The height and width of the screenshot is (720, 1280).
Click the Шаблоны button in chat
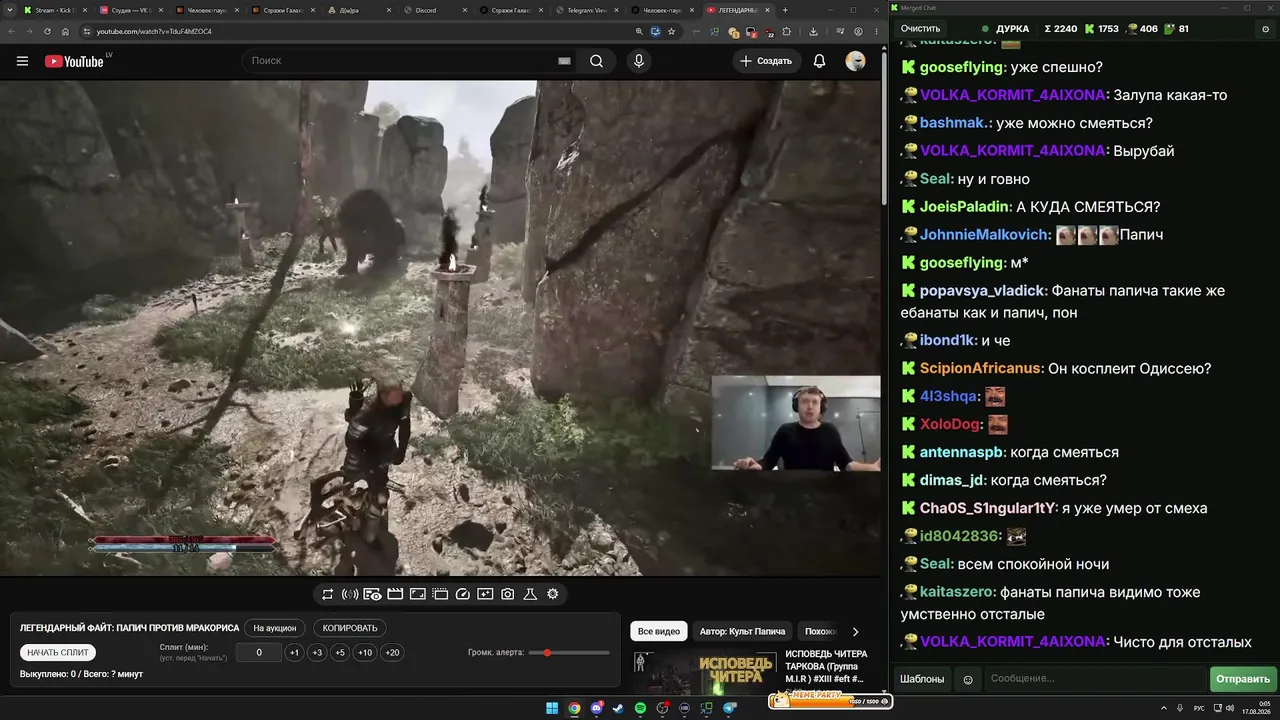(x=922, y=679)
